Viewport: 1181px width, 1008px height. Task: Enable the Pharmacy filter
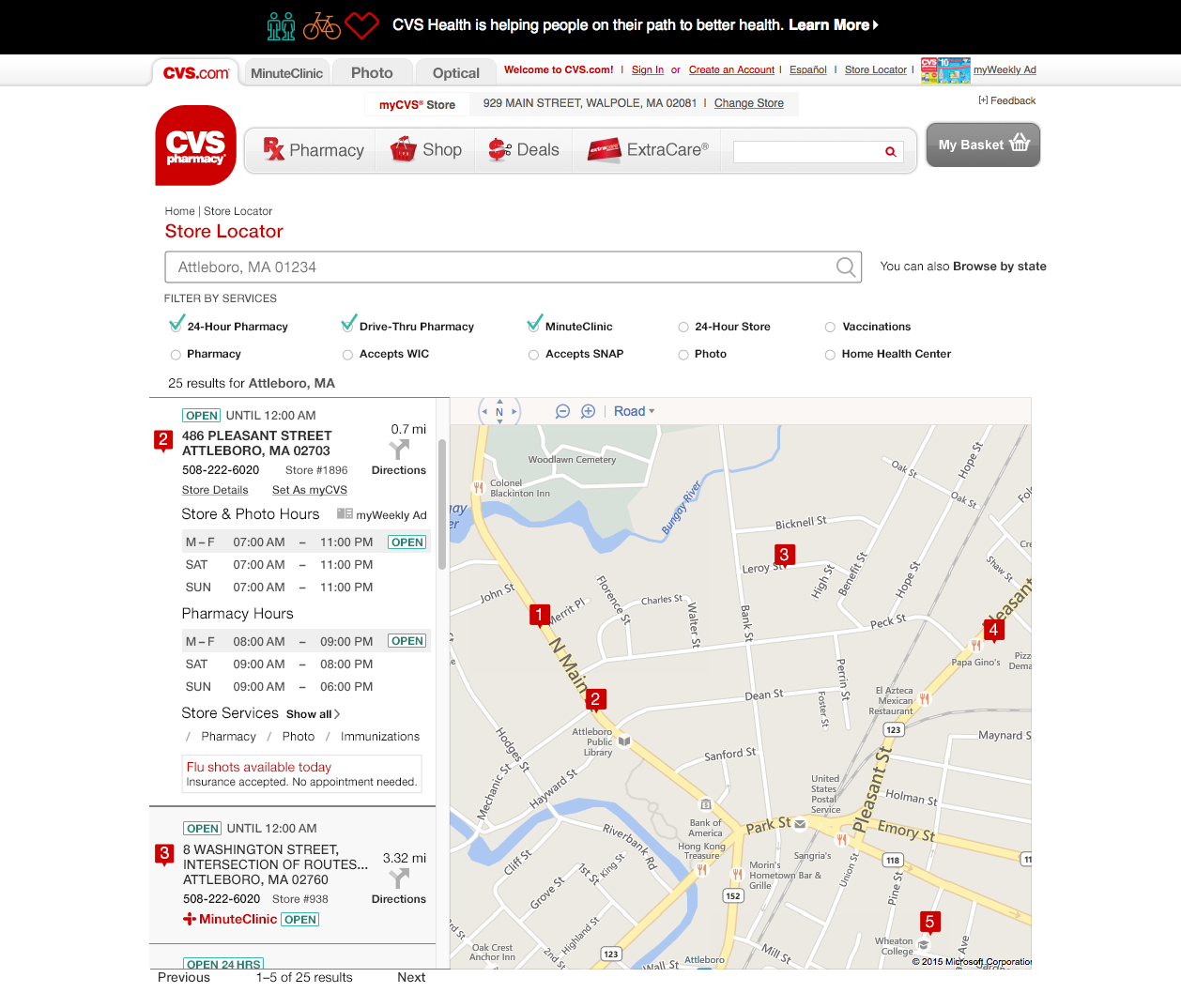(176, 355)
